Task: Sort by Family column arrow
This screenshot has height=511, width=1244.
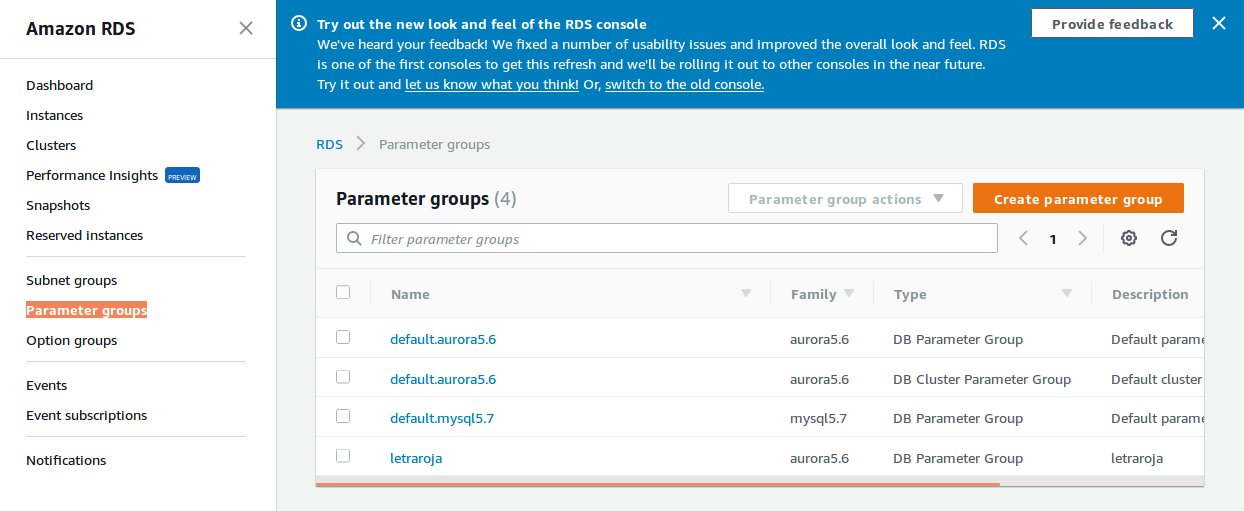Action: pyautogui.click(x=849, y=293)
